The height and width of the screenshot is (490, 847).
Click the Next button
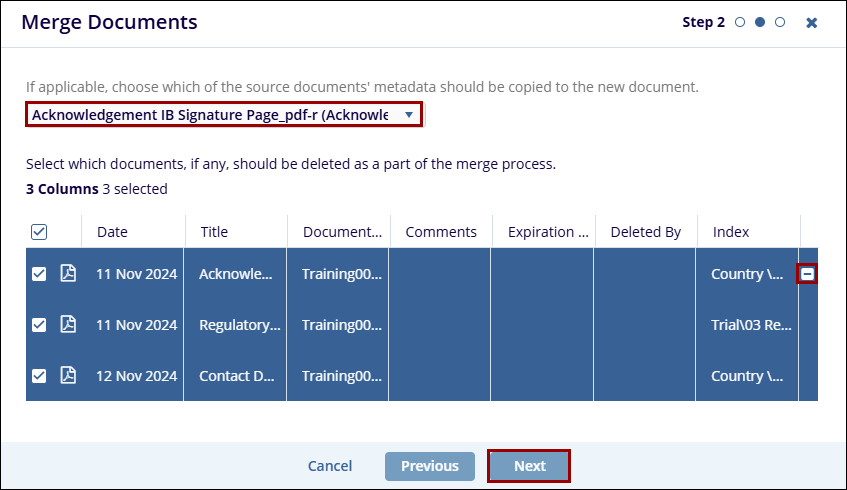[529, 466]
